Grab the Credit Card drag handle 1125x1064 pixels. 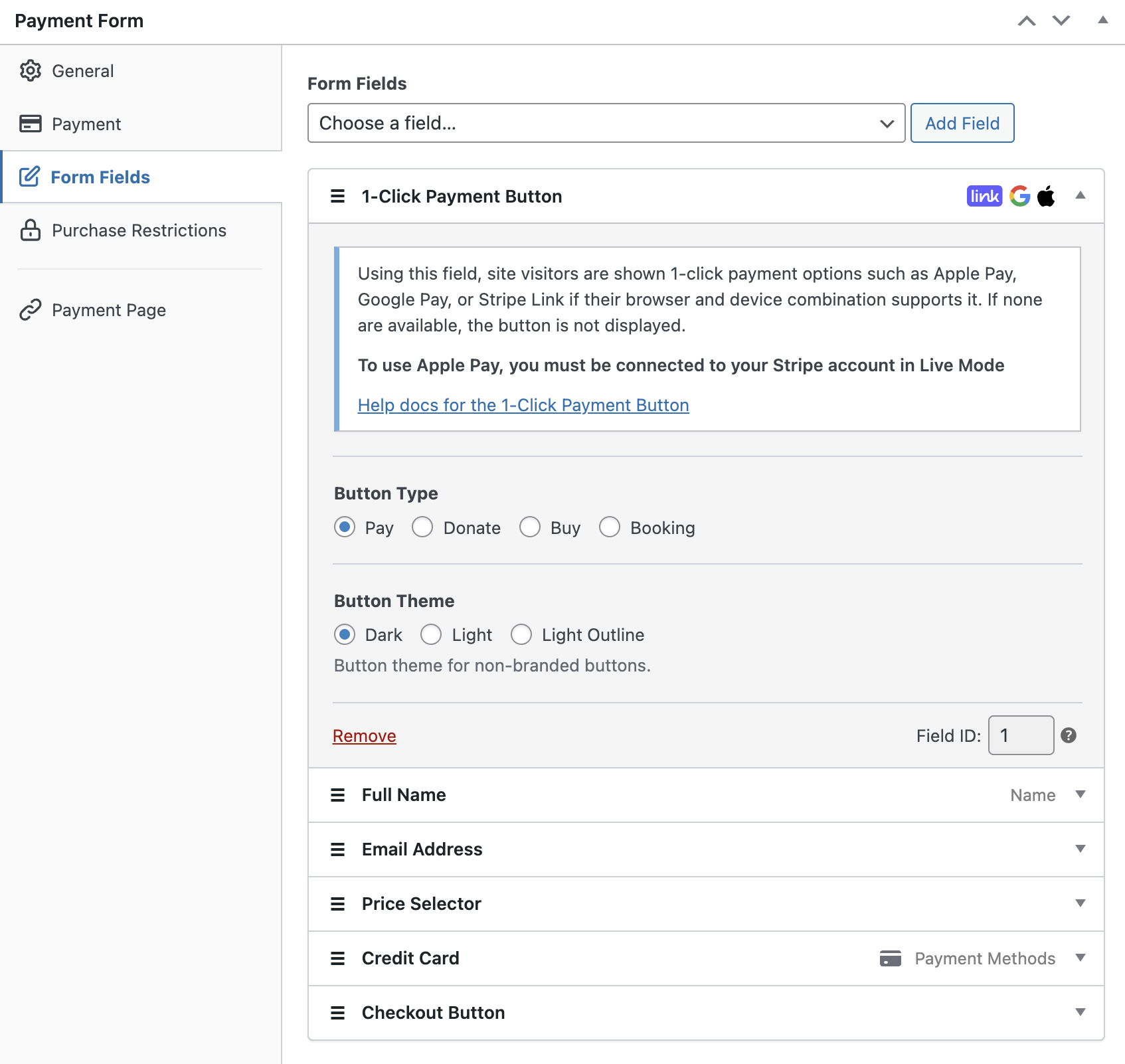tap(338, 958)
